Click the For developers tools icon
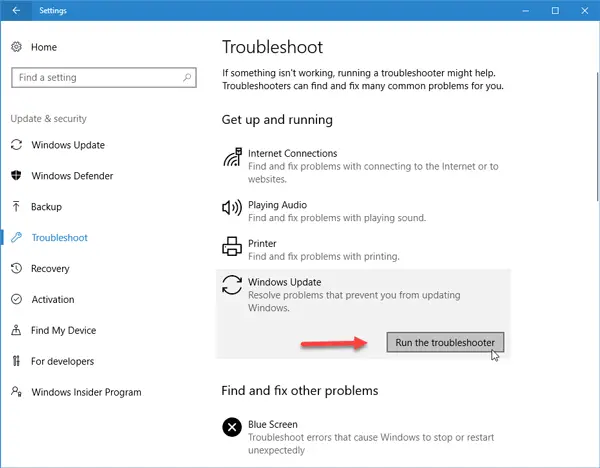600x468 pixels. pos(16,361)
